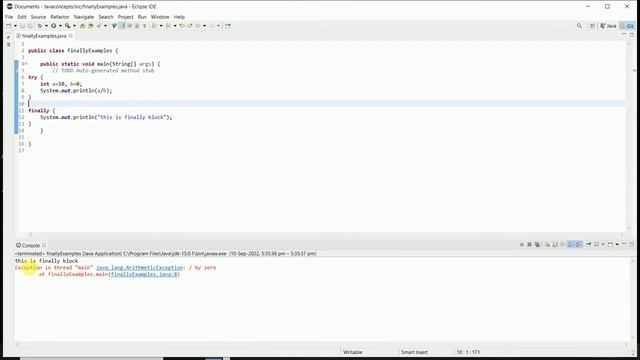Viewport: 640px width, 360px height.
Task: Toggle Show Console on Standard Error
Action: pyautogui.click(x=579, y=244)
